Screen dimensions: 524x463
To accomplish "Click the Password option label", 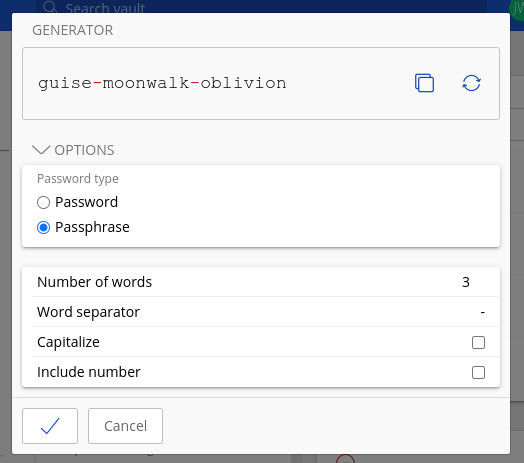I will tap(87, 202).
